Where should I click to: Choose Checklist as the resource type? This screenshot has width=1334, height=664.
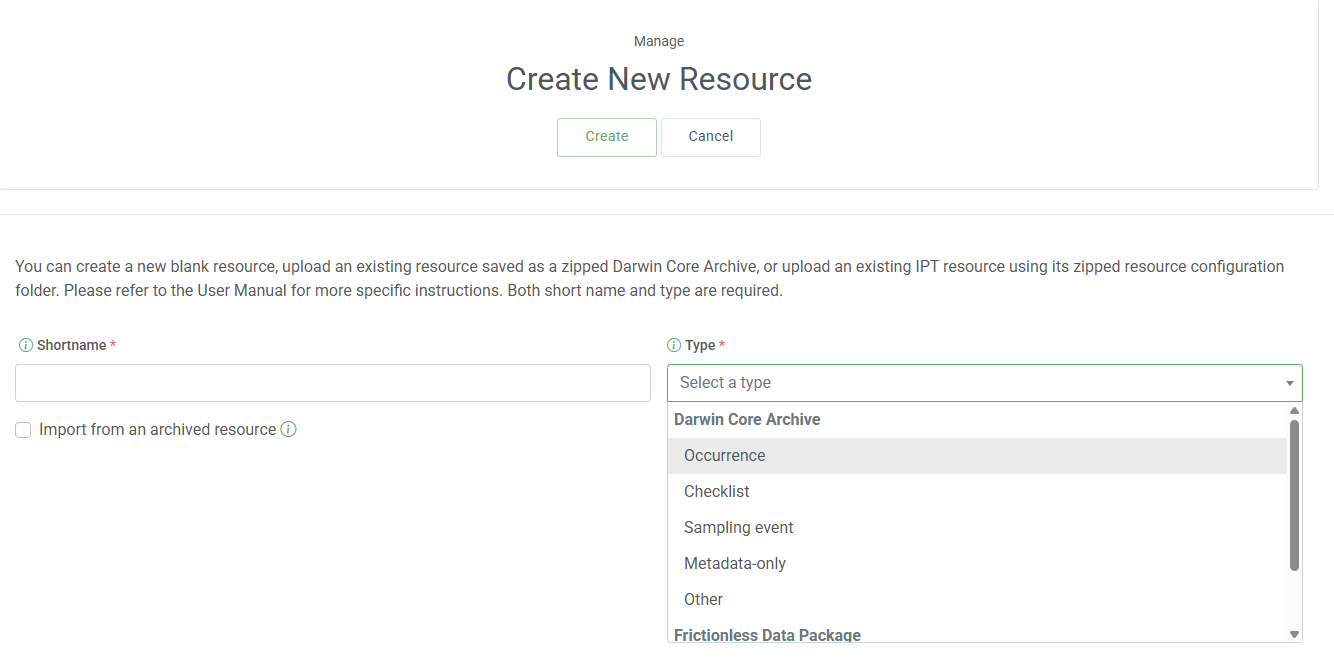tap(716, 491)
